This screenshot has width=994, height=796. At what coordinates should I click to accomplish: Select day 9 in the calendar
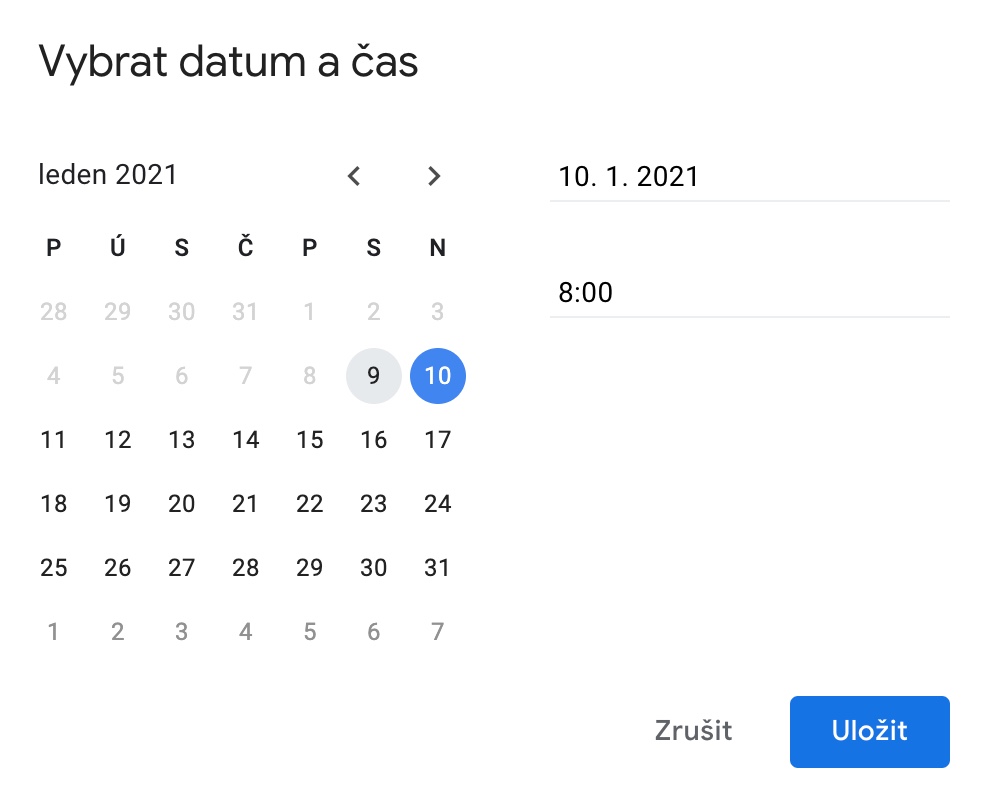point(374,376)
